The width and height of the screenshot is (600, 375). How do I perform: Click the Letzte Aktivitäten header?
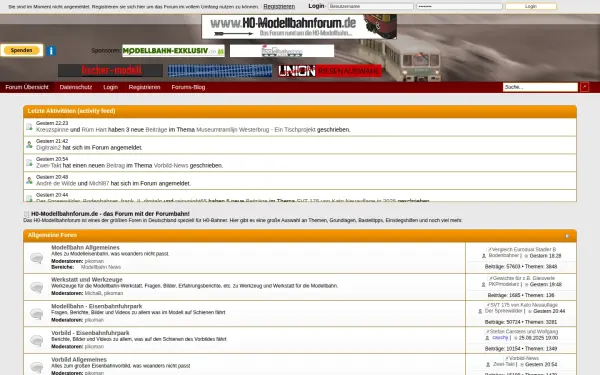click(71, 111)
